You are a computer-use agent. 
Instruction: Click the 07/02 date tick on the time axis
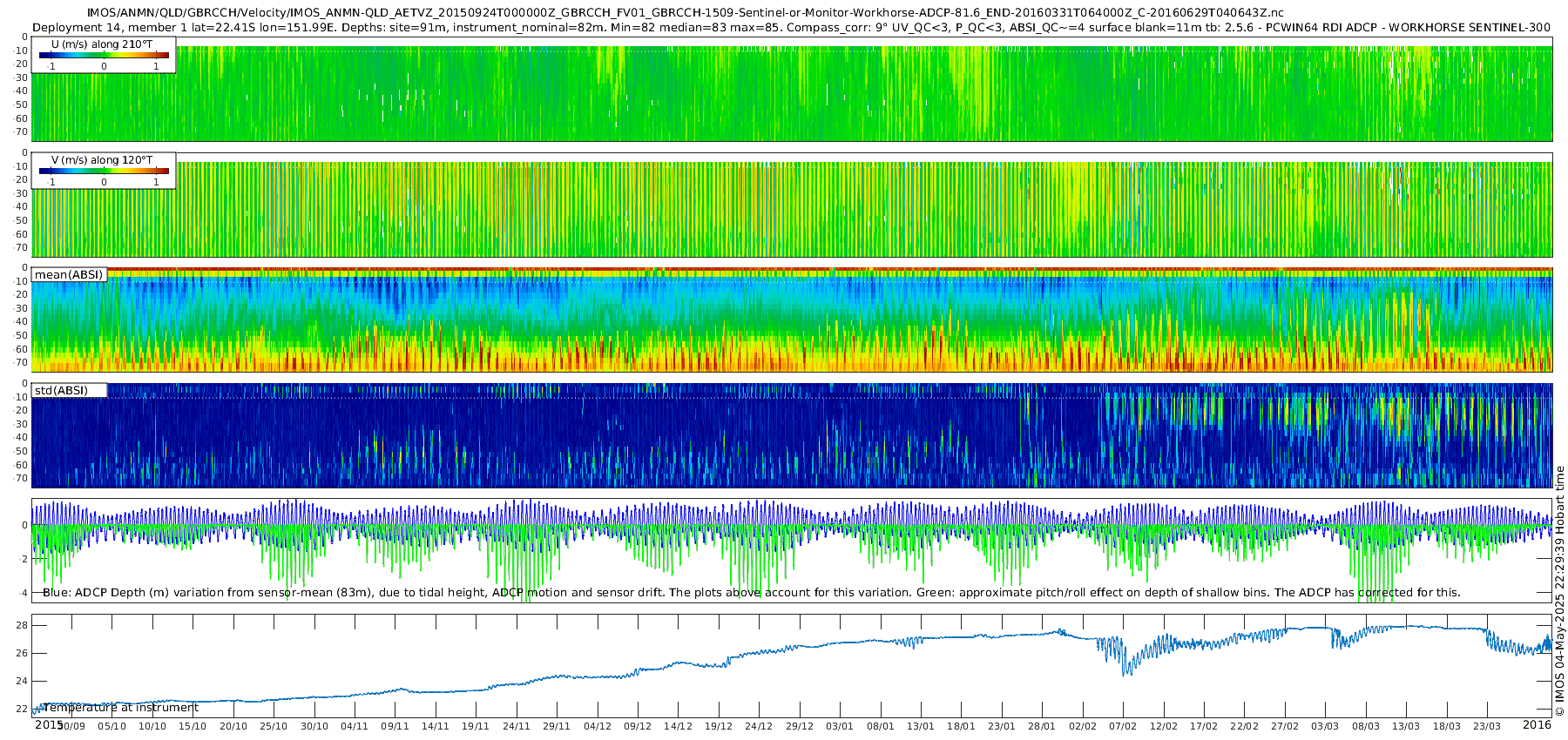coord(1123,726)
